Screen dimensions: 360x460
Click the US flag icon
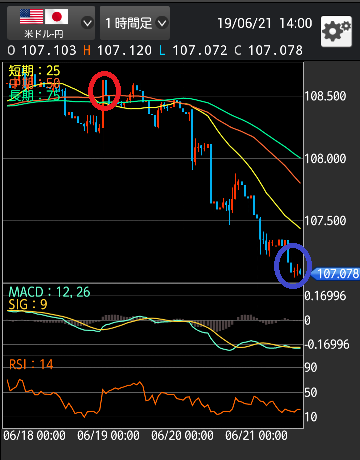(31, 17)
